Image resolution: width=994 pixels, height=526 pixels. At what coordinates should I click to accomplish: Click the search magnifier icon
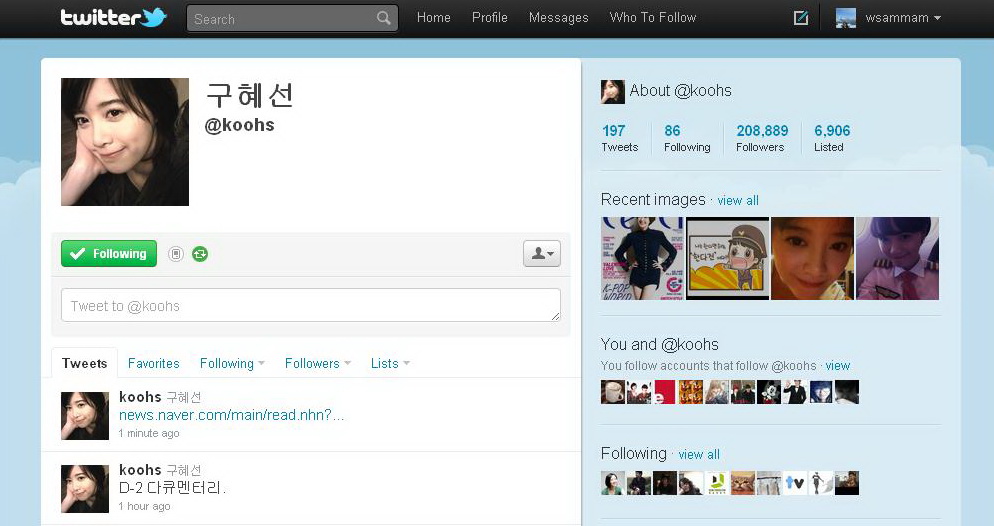384,18
